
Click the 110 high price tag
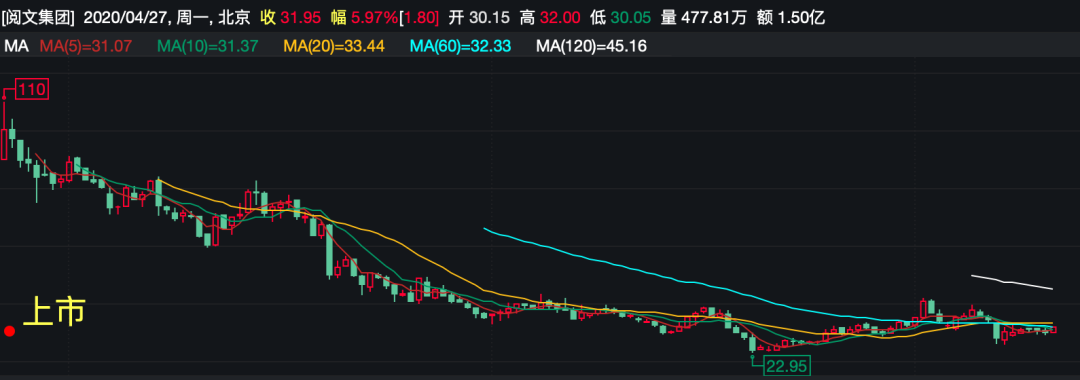32,89
